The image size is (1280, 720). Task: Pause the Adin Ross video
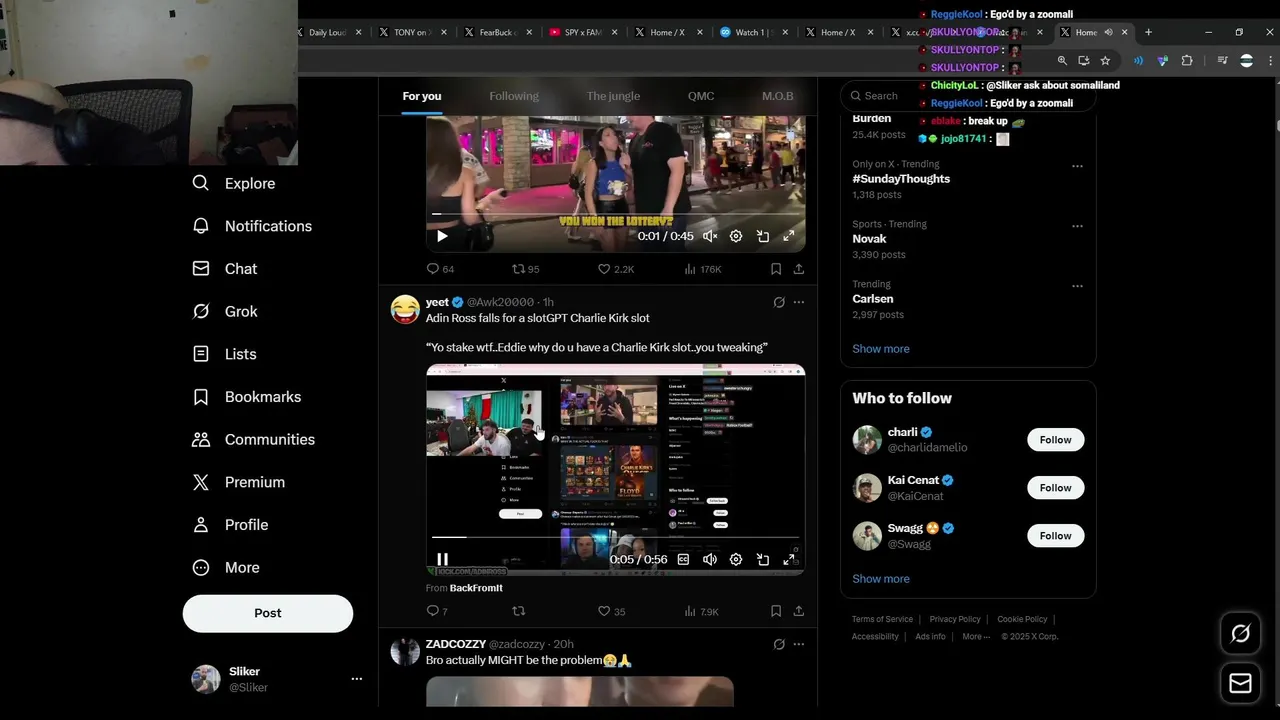(x=442, y=559)
